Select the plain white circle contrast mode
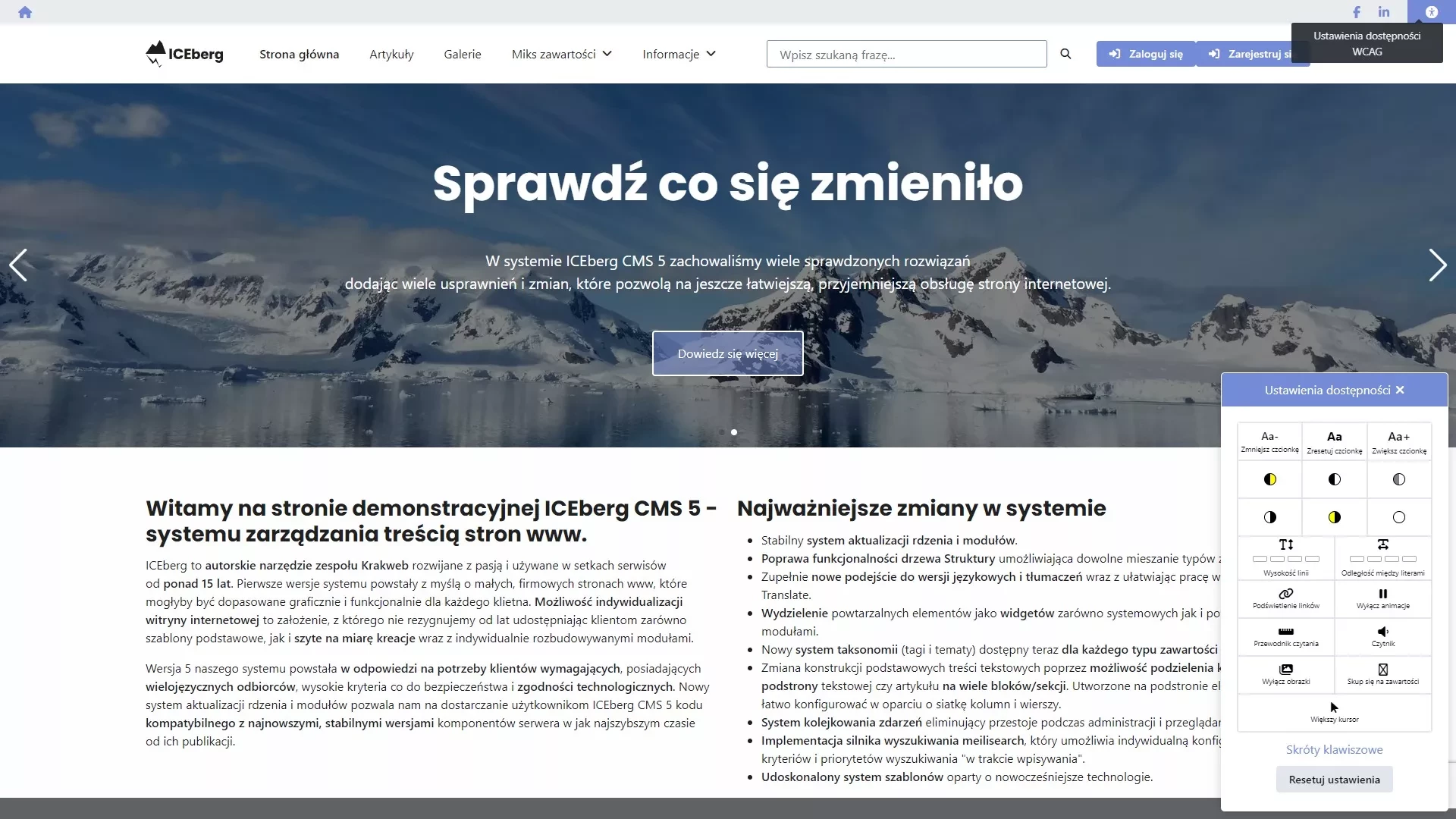The image size is (1456, 819). (1399, 517)
